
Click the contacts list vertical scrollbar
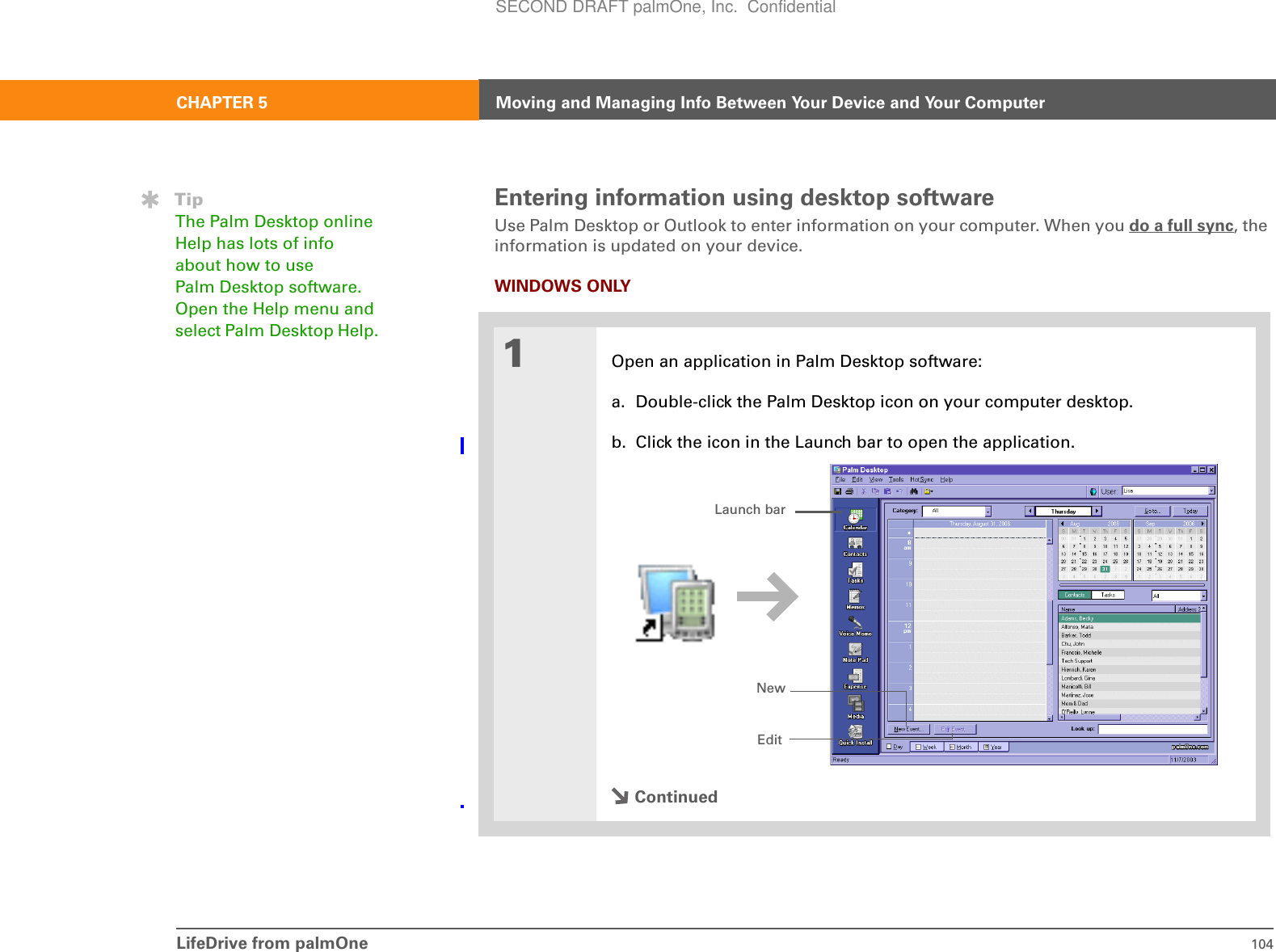tap(1204, 659)
